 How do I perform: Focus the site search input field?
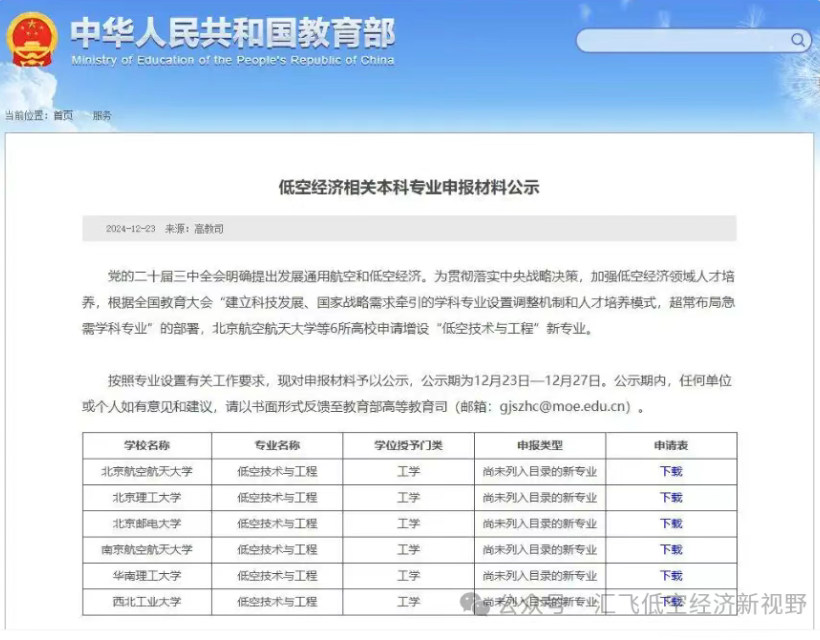[x=682, y=40]
